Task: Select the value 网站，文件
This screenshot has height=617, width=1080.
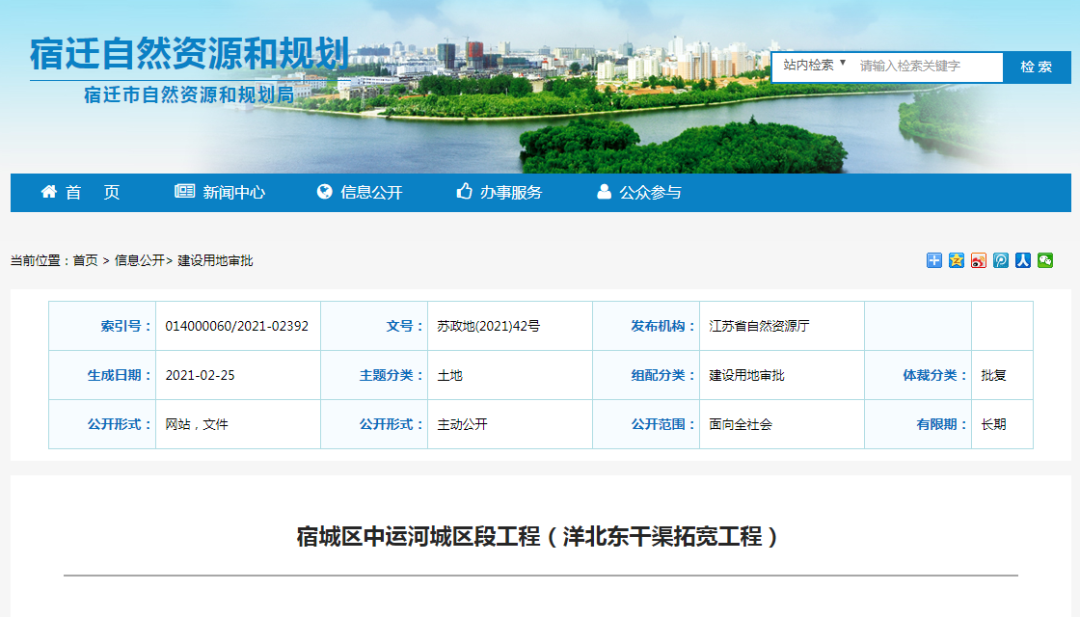Action: tap(196, 424)
